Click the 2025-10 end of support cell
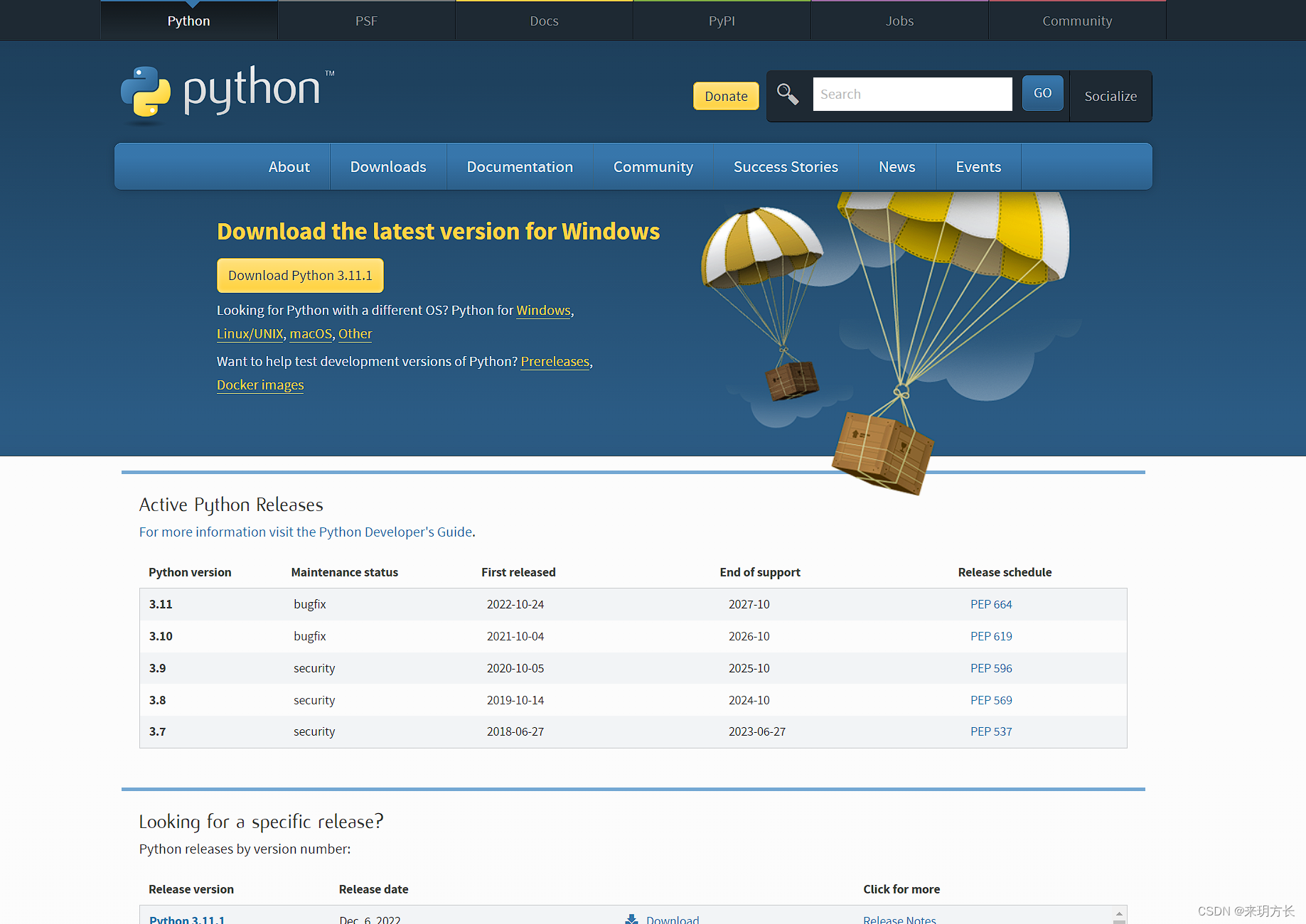This screenshot has width=1306, height=924. [749, 668]
